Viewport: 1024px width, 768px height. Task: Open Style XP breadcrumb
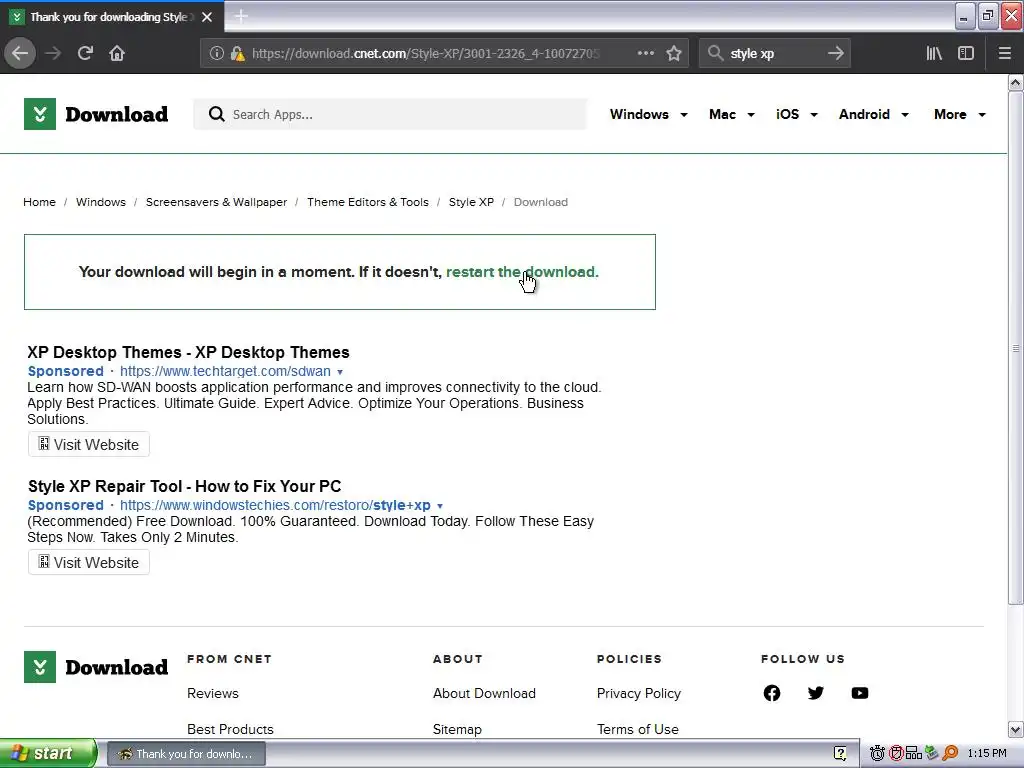coord(471,202)
